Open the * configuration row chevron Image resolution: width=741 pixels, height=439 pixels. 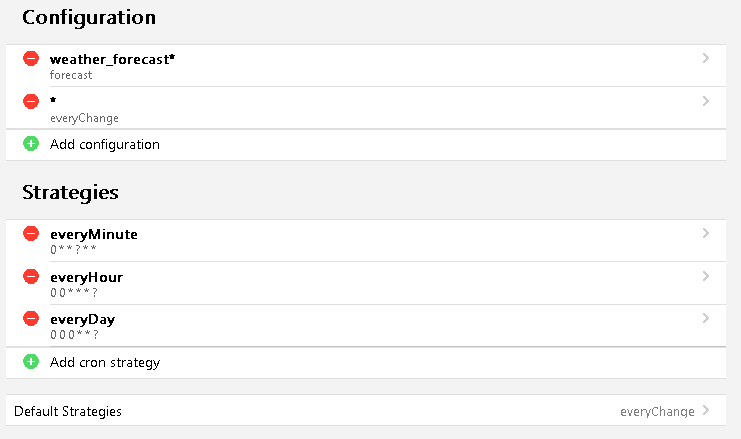pyautogui.click(x=706, y=101)
